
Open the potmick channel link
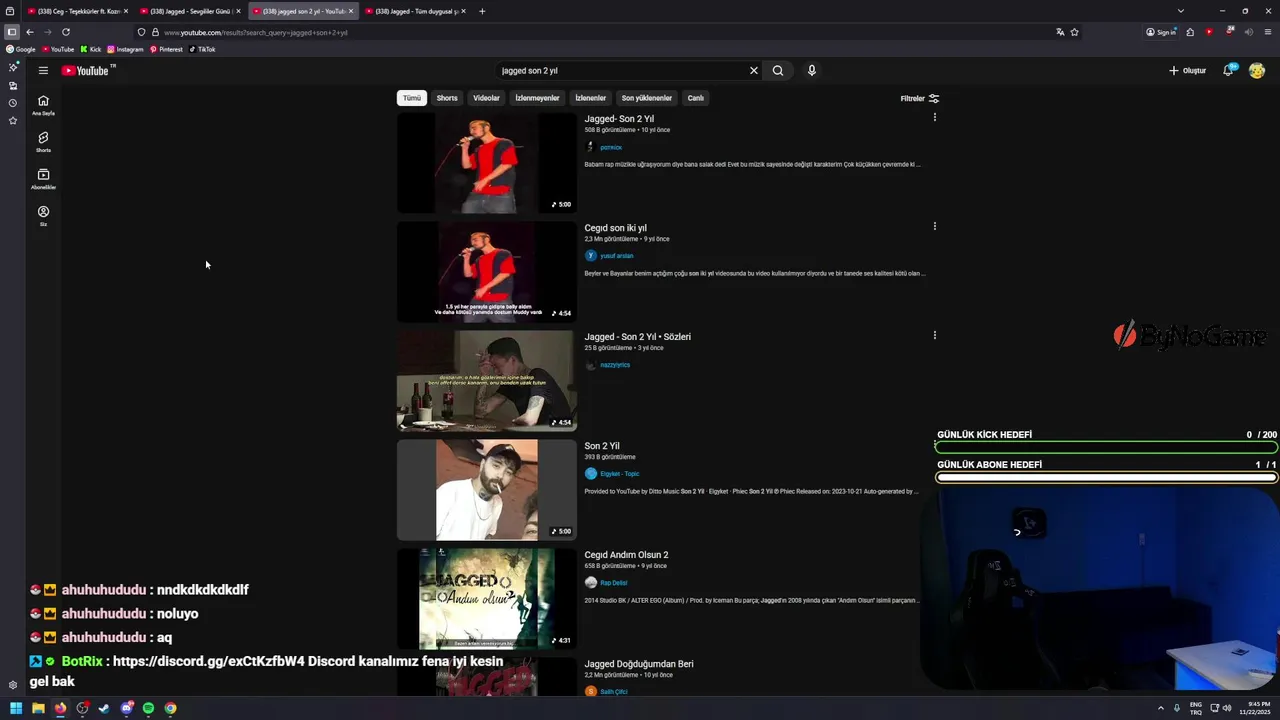610,147
